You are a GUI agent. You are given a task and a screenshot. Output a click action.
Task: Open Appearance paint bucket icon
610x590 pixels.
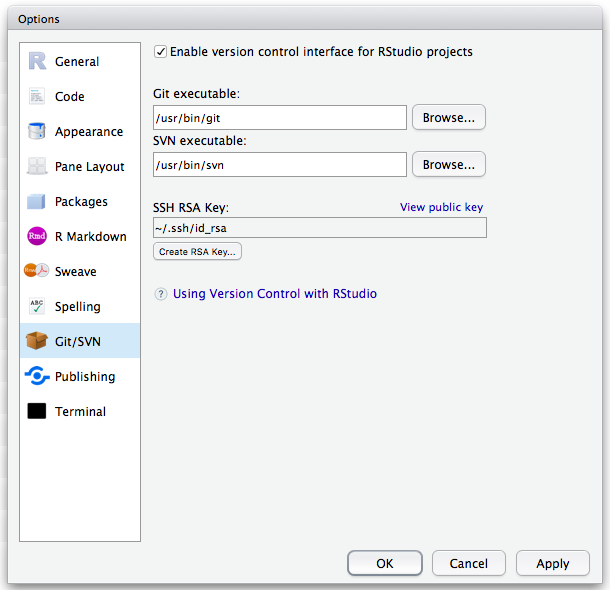tap(37, 131)
